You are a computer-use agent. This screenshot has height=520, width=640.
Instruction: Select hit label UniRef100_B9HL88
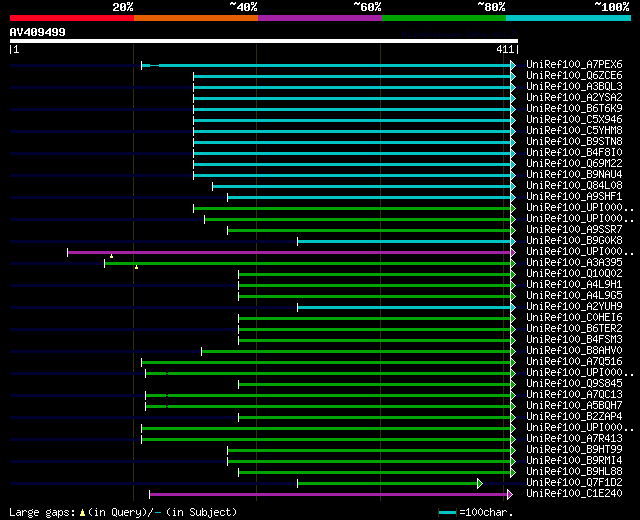pyautogui.click(x=574, y=472)
